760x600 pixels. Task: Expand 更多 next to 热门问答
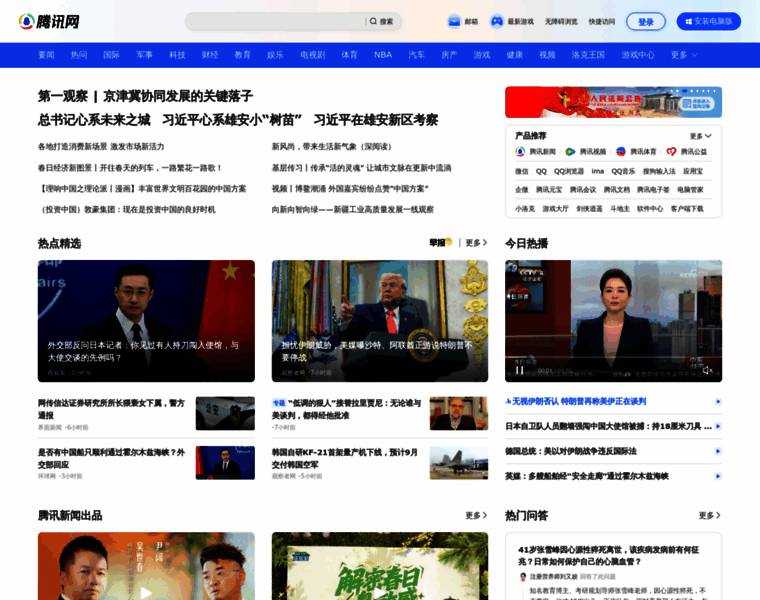click(x=709, y=515)
